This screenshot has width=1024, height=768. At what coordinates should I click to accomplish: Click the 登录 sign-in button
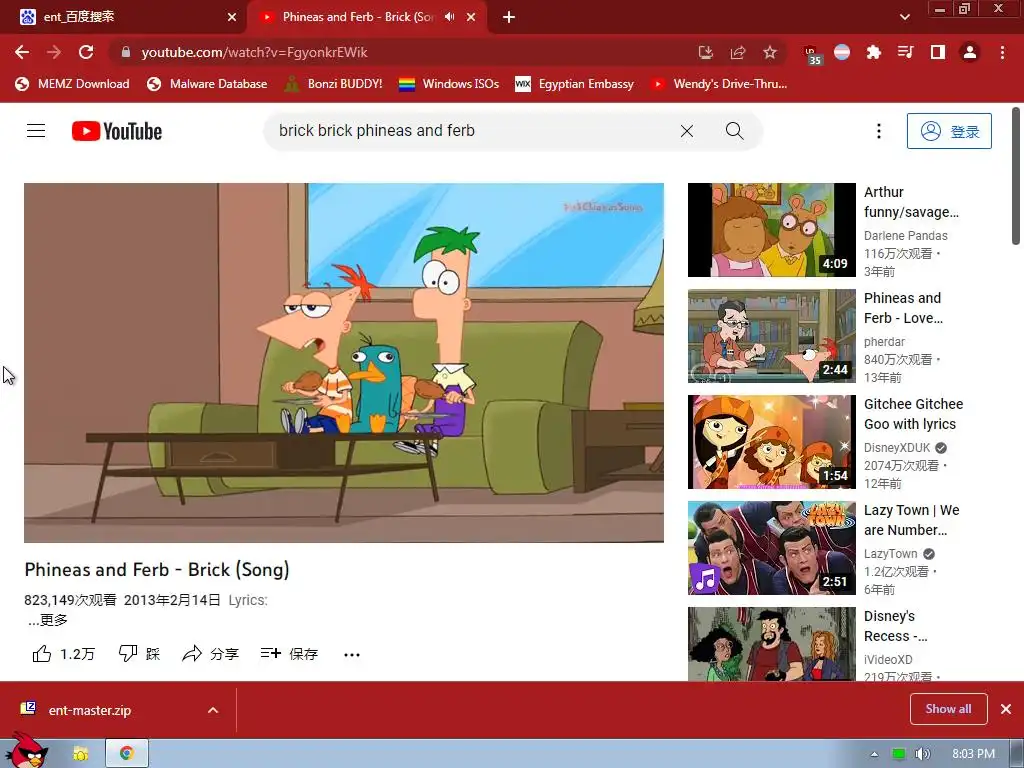click(x=949, y=131)
